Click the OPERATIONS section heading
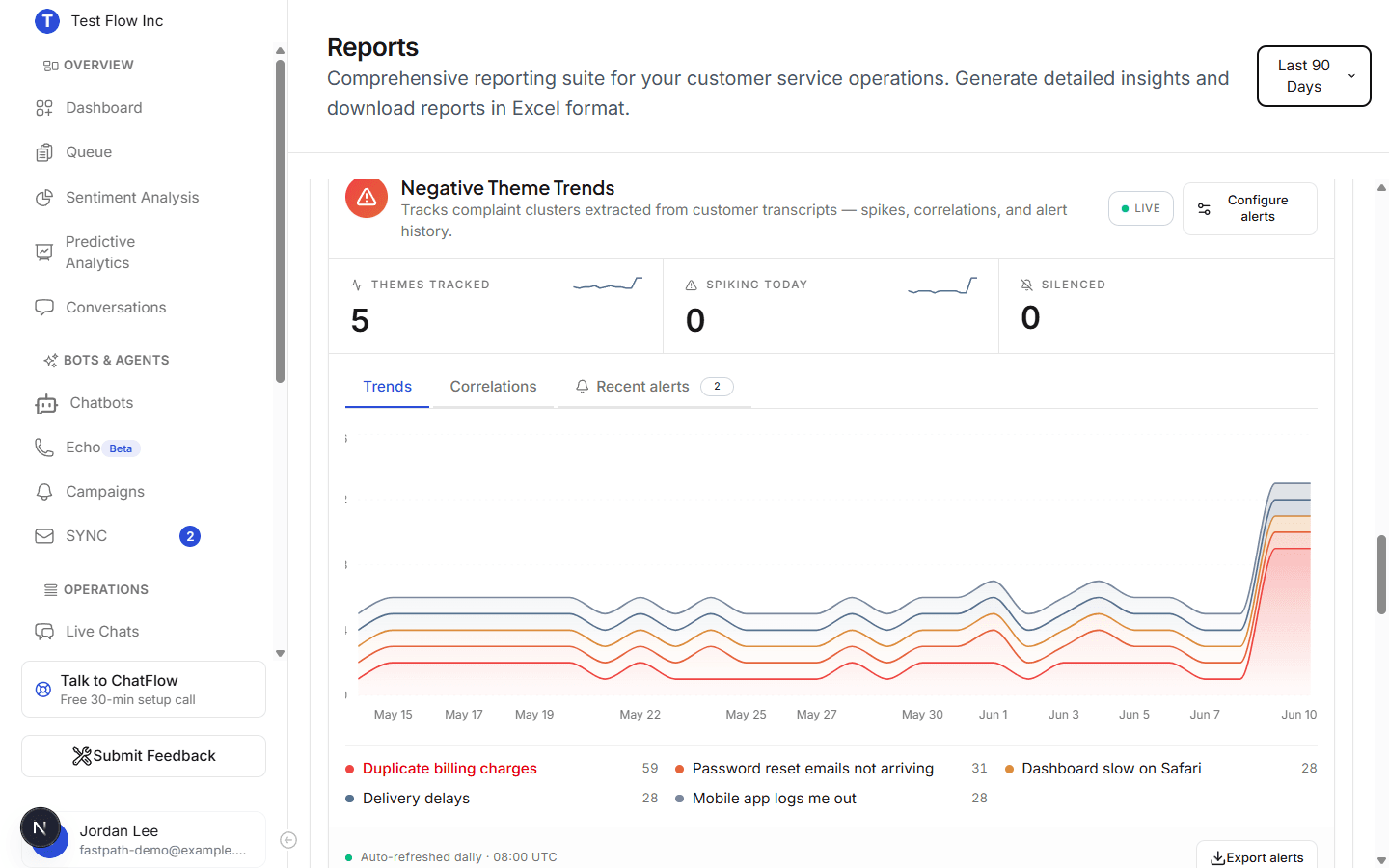Viewport: 1389px width, 868px height. (x=106, y=590)
